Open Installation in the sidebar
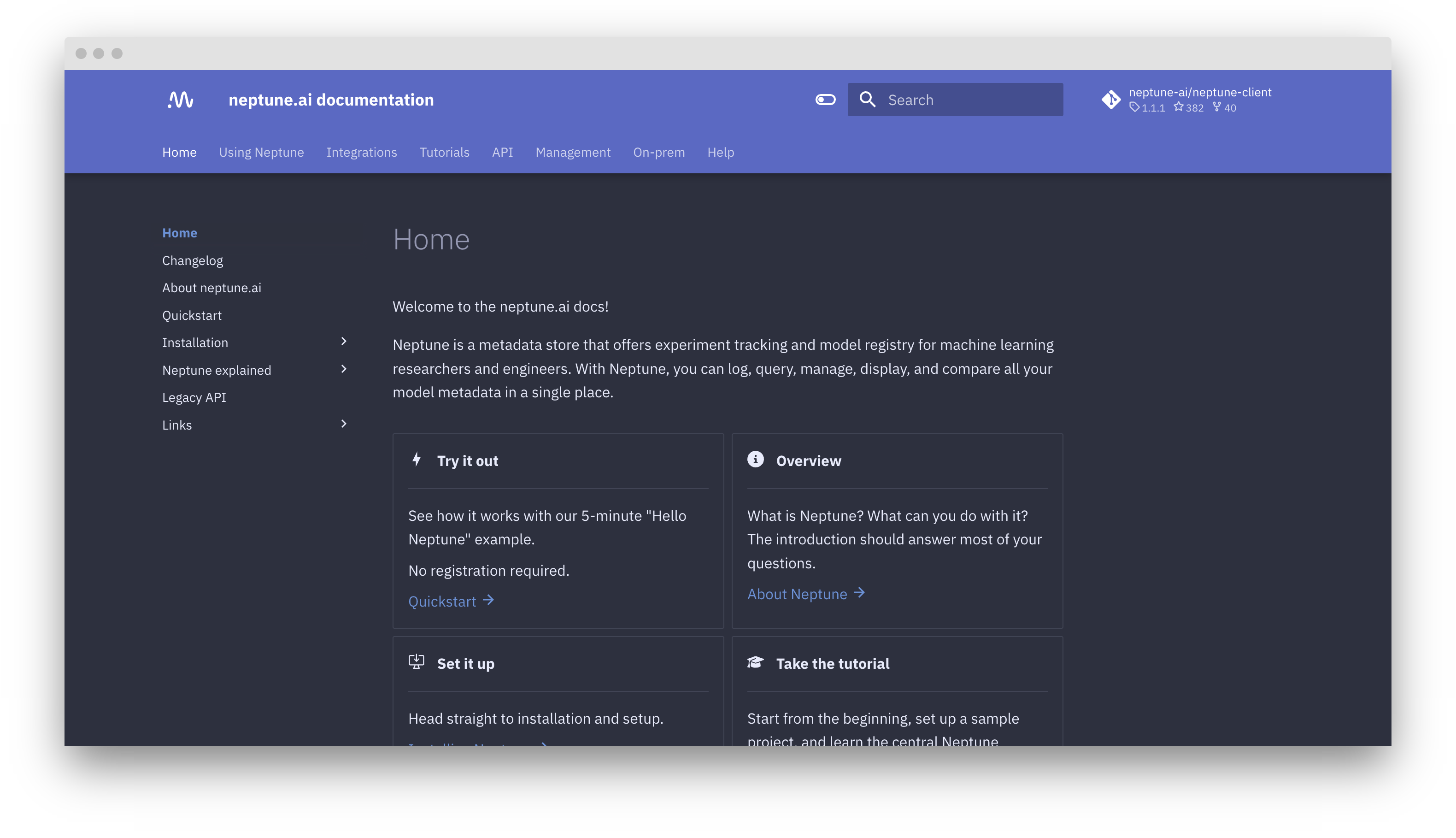Image resolution: width=1456 pixels, height=838 pixels. click(x=195, y=342)
